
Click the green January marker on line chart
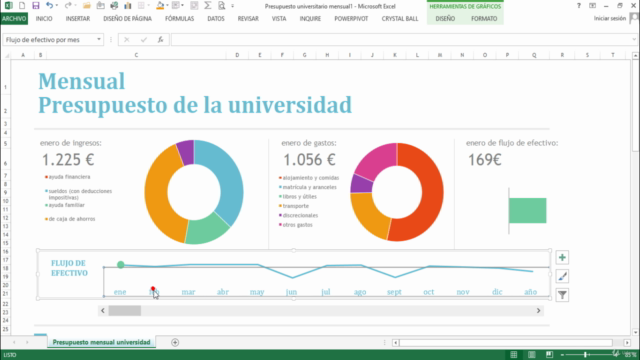pos(120,265)
